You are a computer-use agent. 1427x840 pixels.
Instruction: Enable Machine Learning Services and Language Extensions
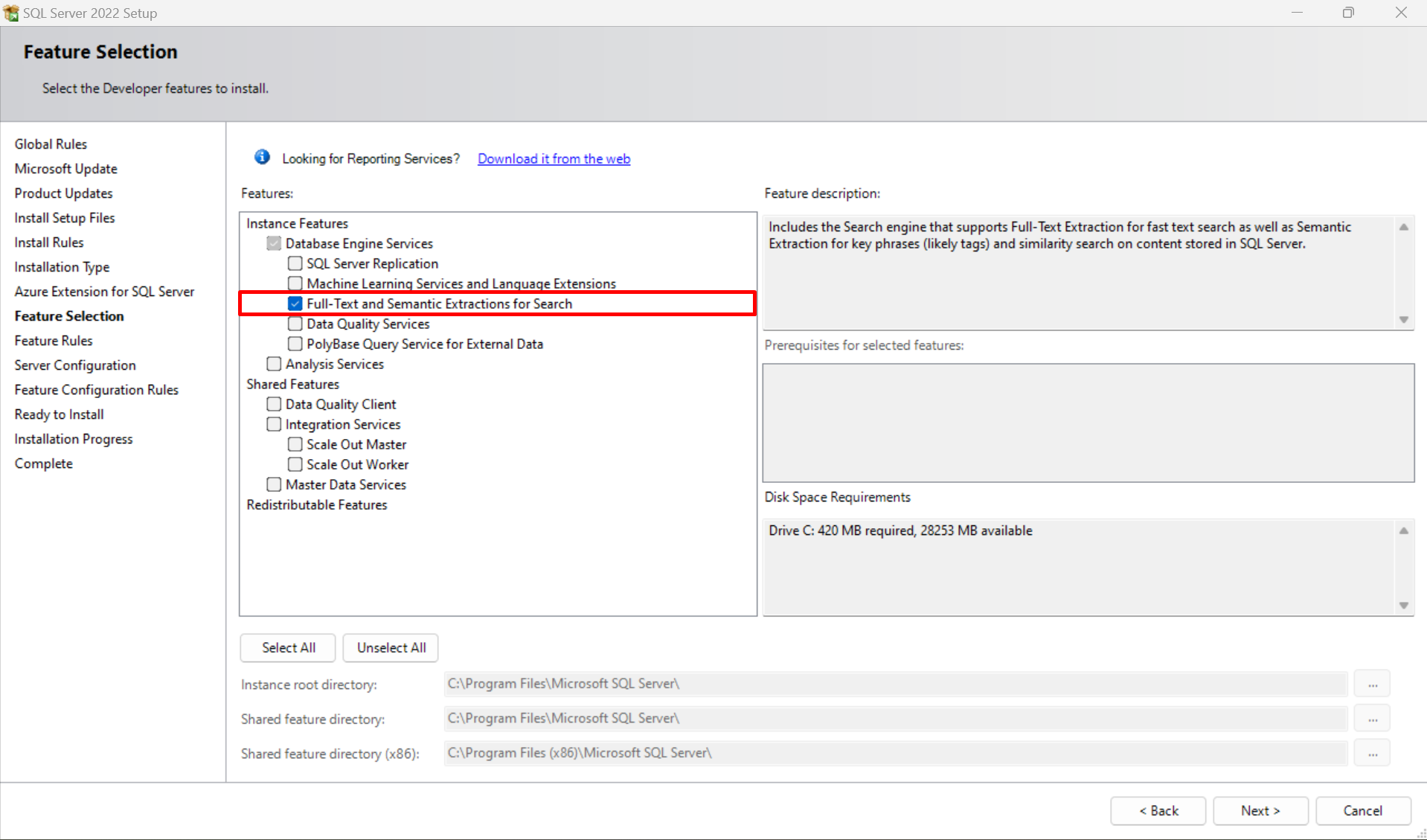(295, 283)
